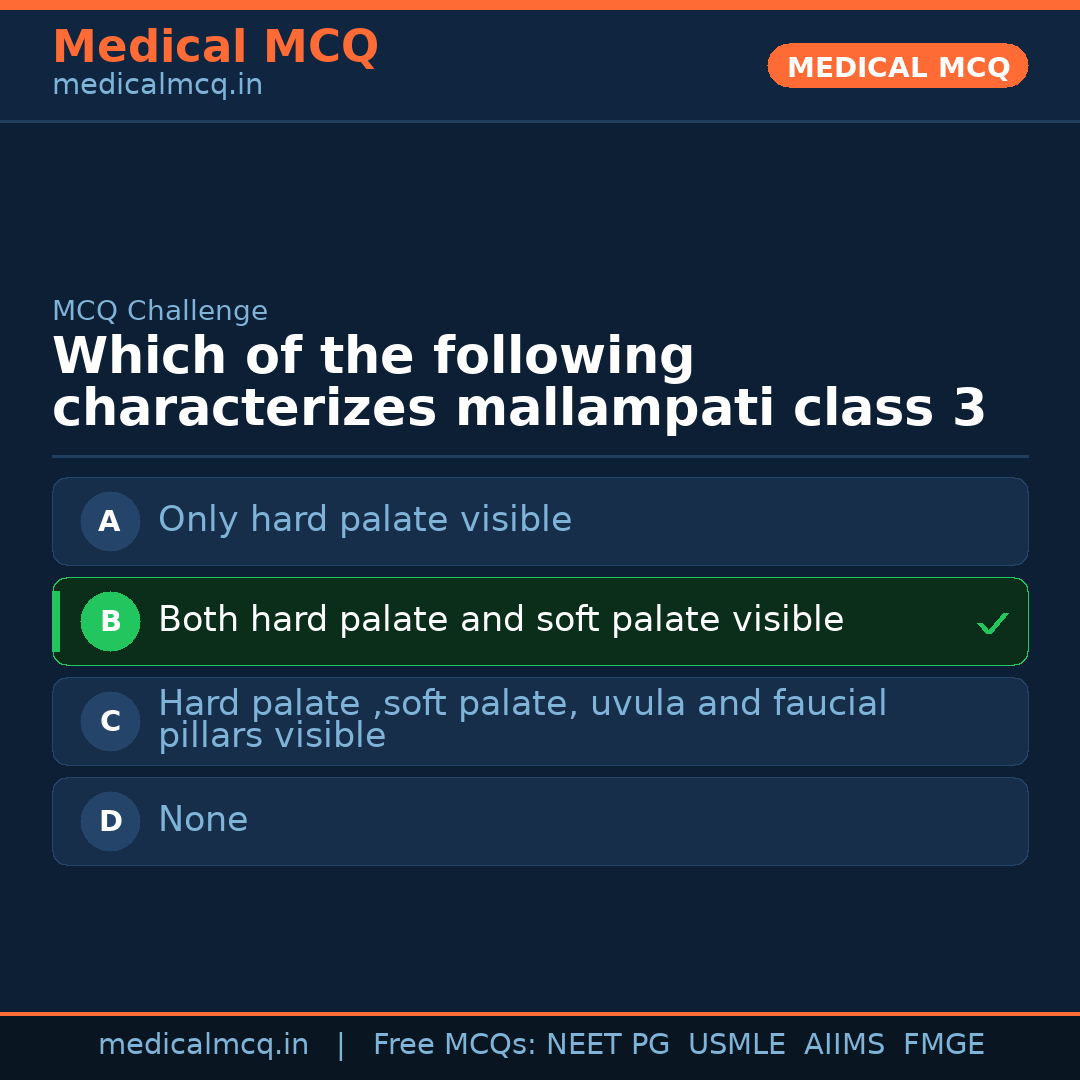The width and height of the screenshot is (1080, 1080).
Task: Click the circular C option badge
Action: (110, 721)
